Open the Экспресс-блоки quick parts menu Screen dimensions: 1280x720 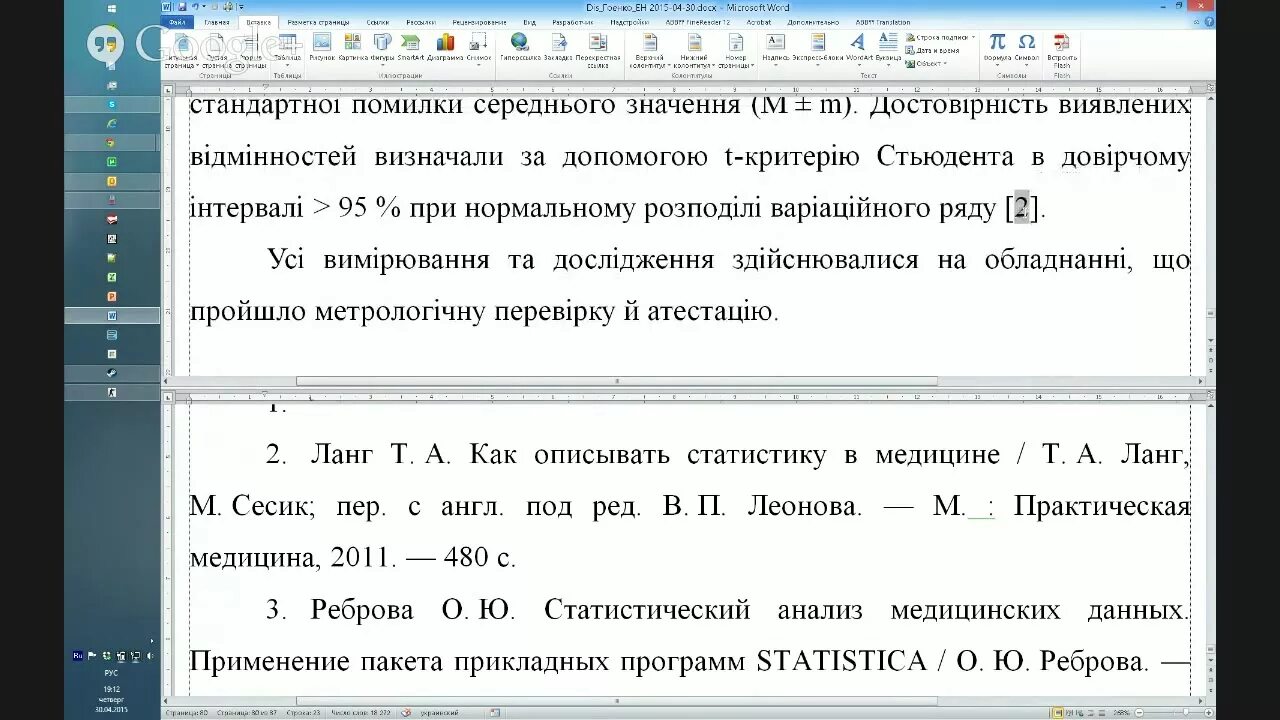(818, 50)
